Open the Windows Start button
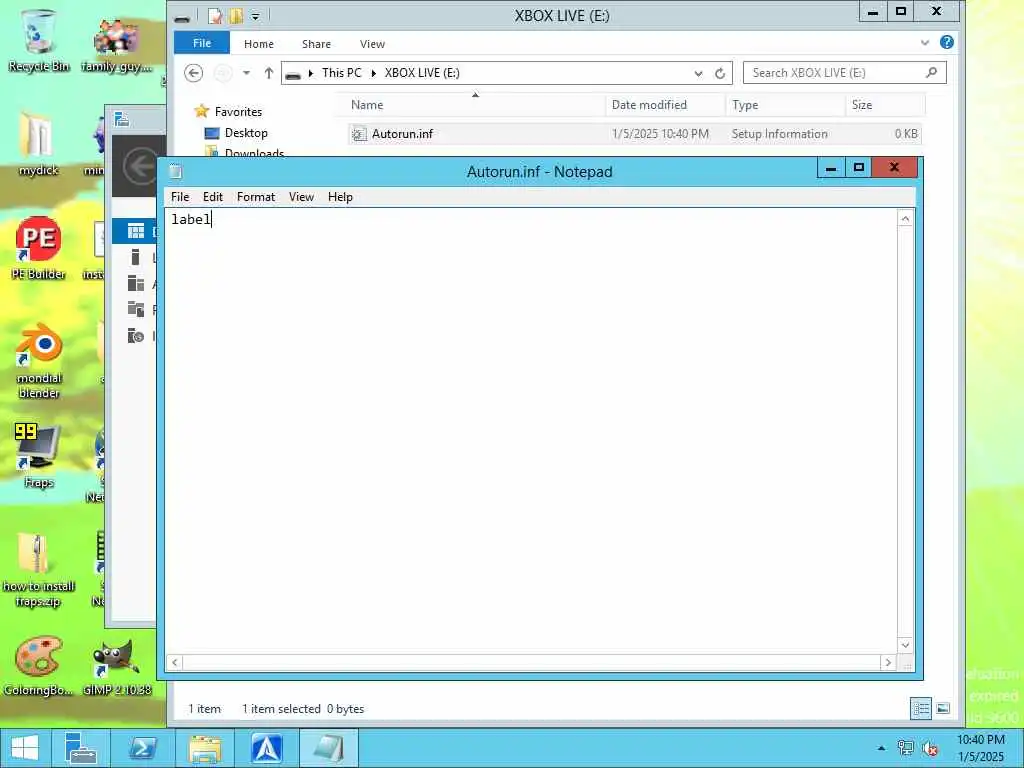Viewport: 1024px width, 768px height. [x=25, y=748]
